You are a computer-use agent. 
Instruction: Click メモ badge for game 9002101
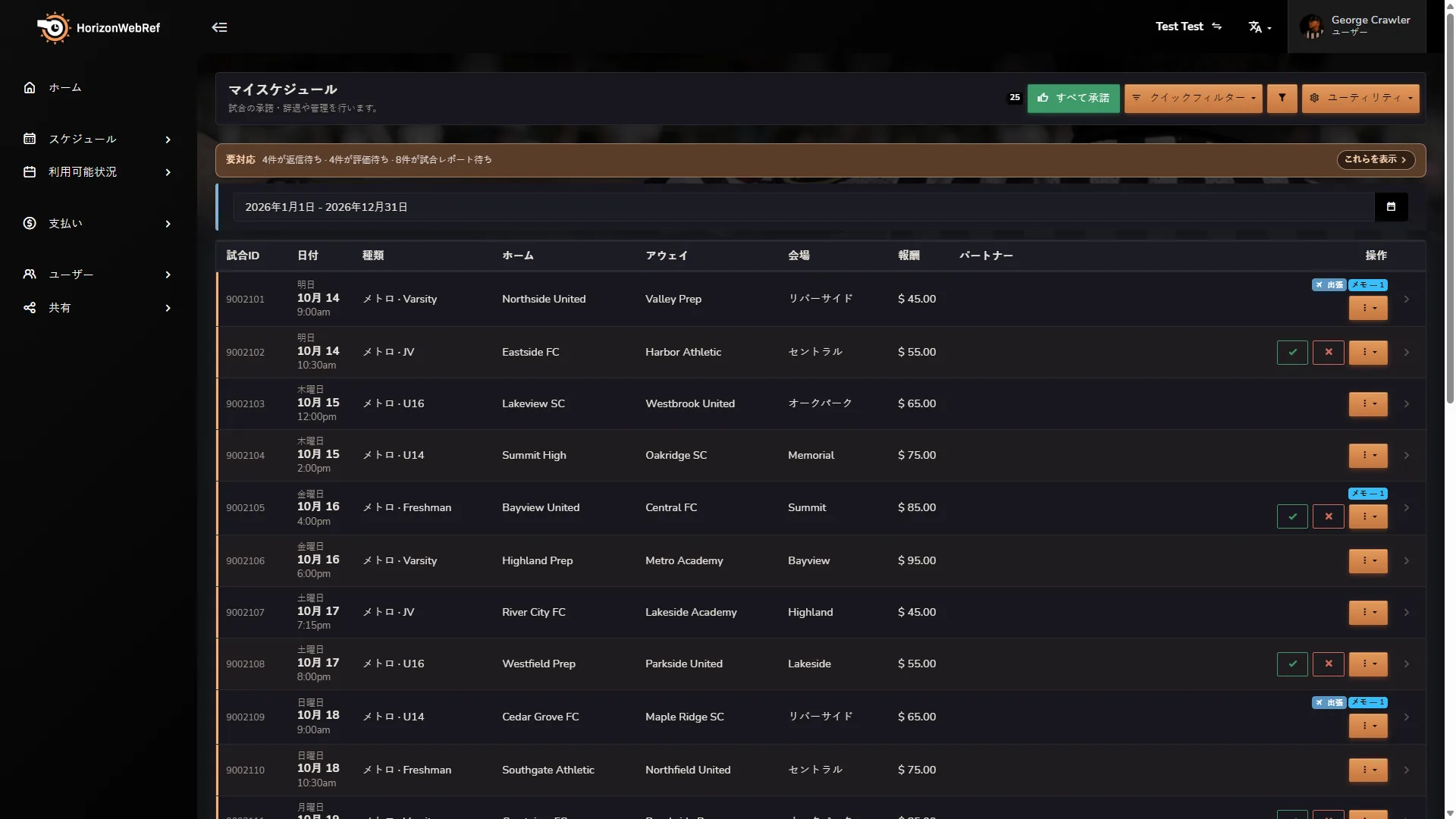1368,285
